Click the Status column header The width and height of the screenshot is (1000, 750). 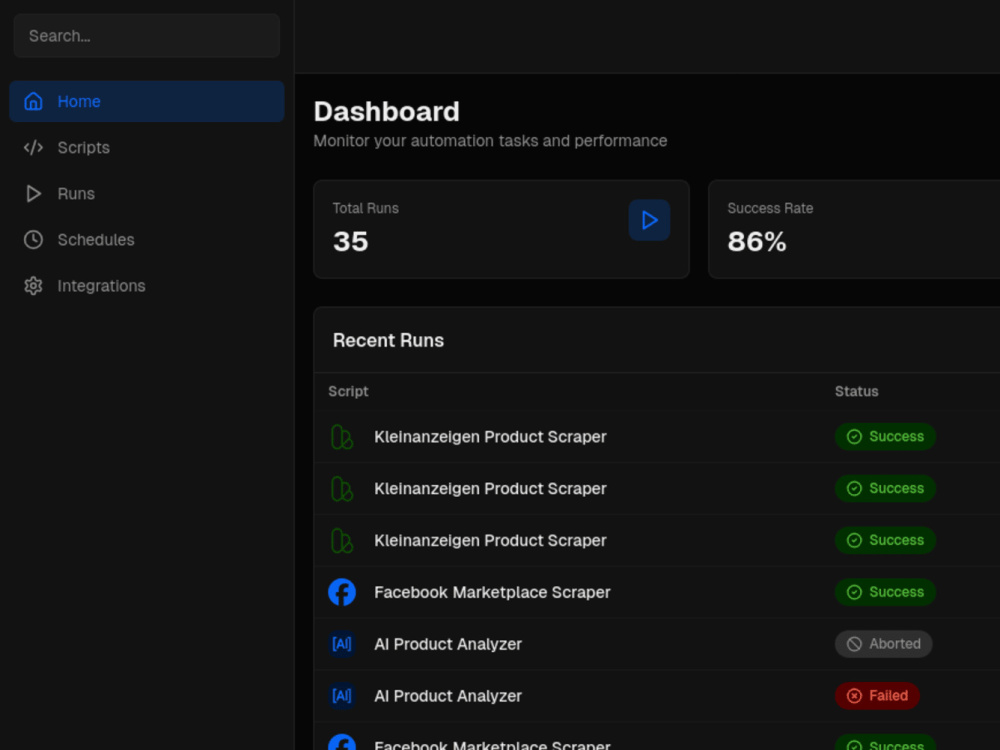click(x=857, y=392)
